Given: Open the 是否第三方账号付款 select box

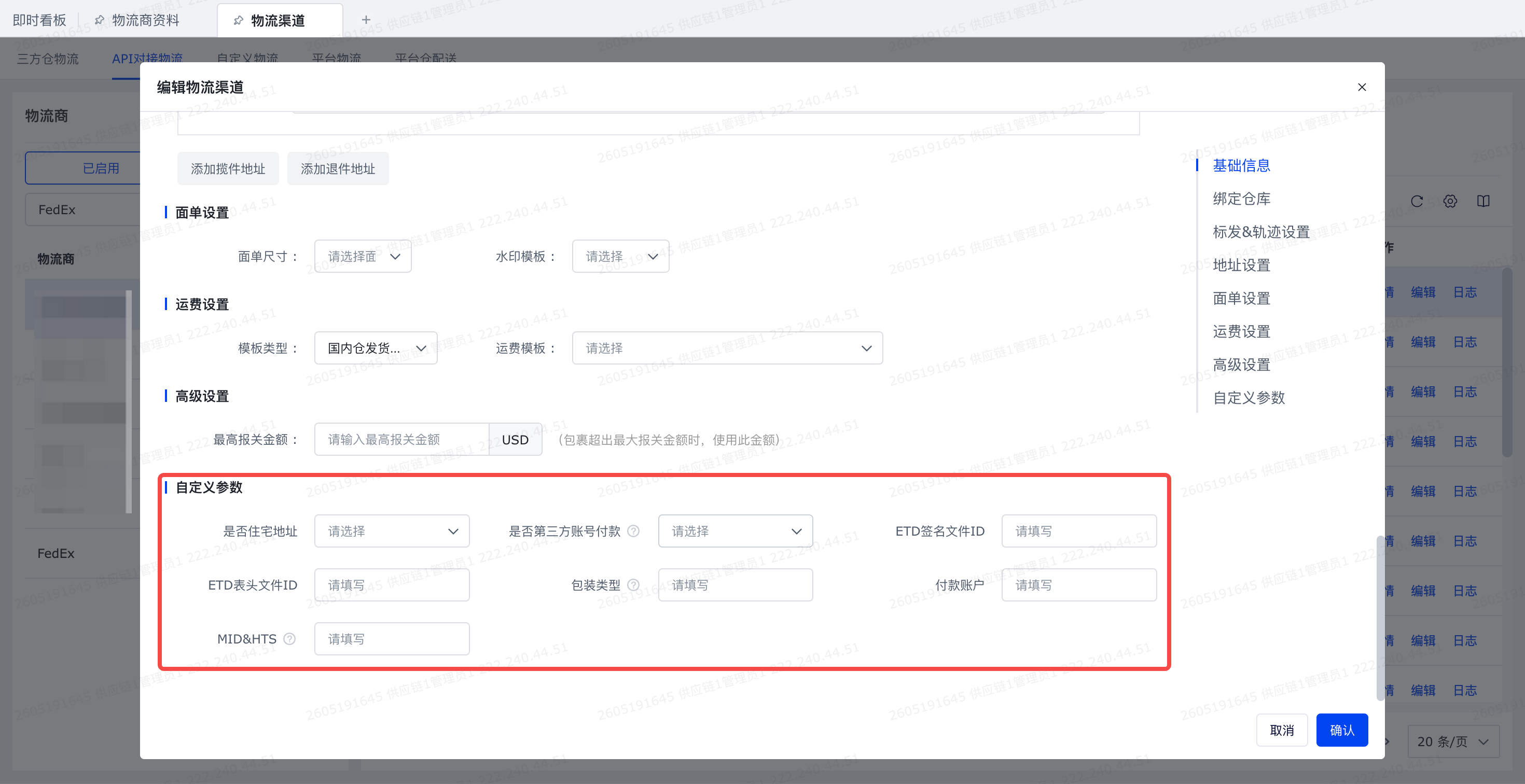Looking at the screenshot, I should 736,531.
